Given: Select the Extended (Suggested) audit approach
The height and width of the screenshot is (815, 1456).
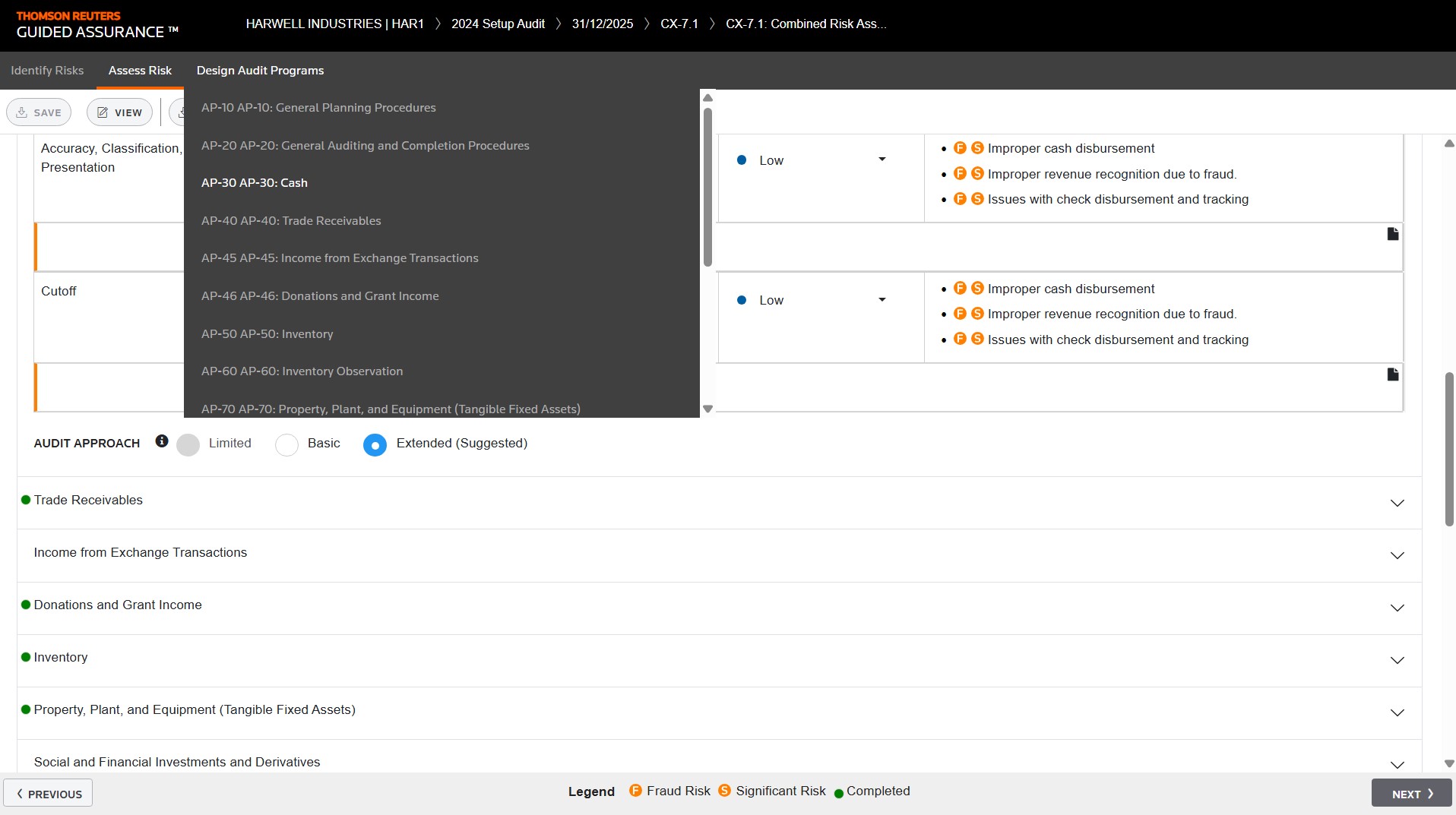Looking at the screenshot, I should tap(375, 445).
